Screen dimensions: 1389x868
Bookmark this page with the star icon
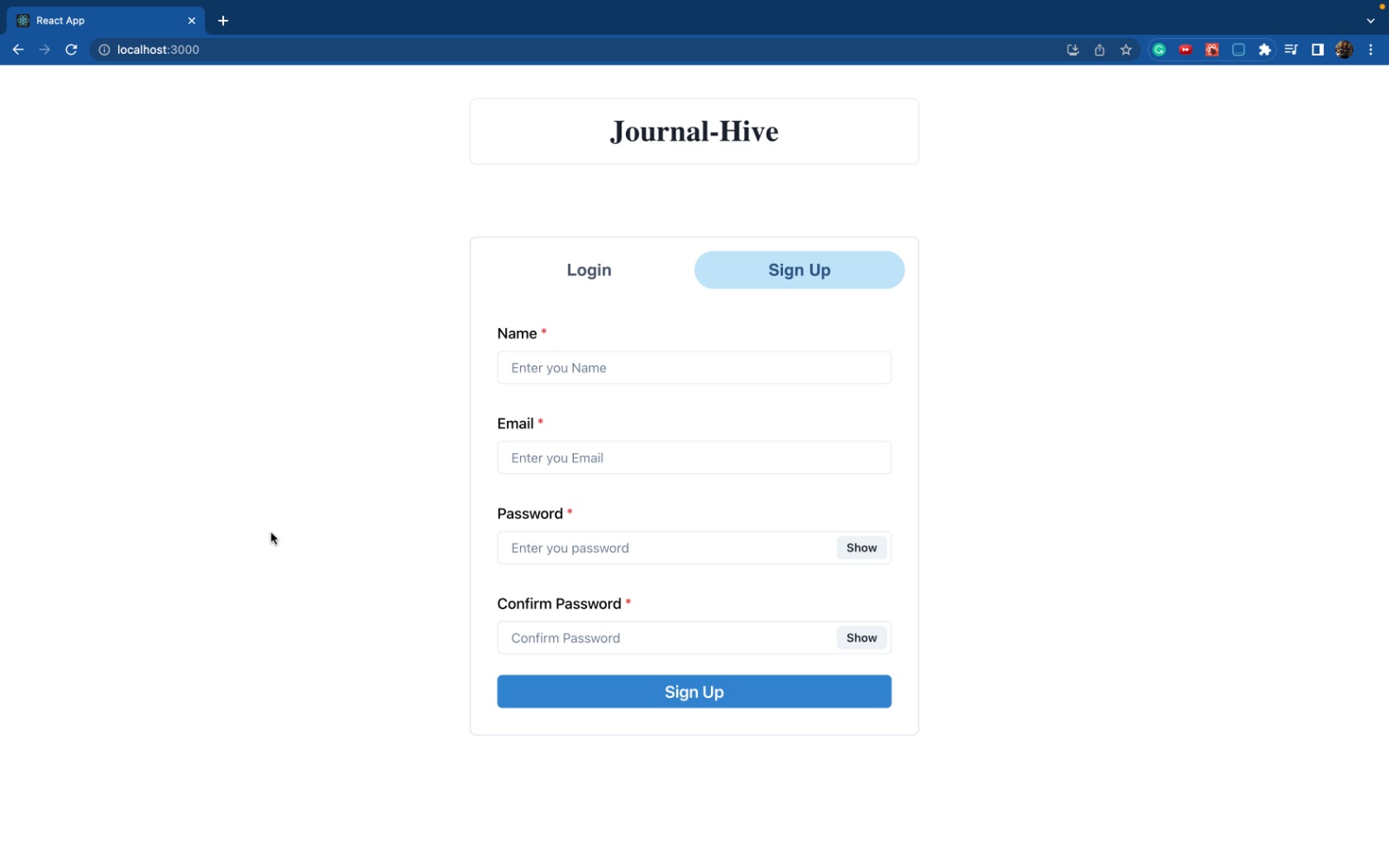1124,49
